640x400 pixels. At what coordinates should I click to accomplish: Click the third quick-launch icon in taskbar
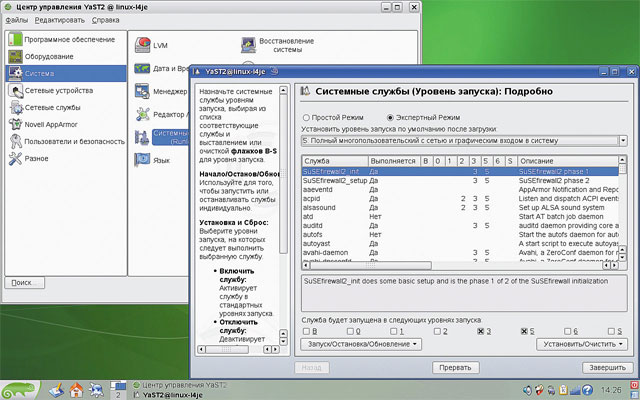96,391
